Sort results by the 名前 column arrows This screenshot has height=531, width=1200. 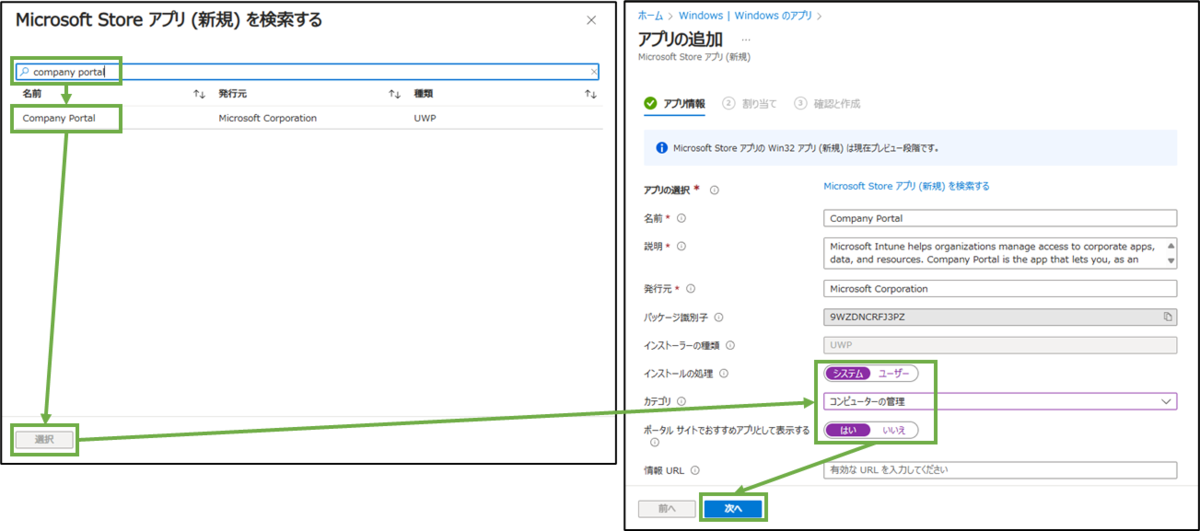(x=199, y=94)
